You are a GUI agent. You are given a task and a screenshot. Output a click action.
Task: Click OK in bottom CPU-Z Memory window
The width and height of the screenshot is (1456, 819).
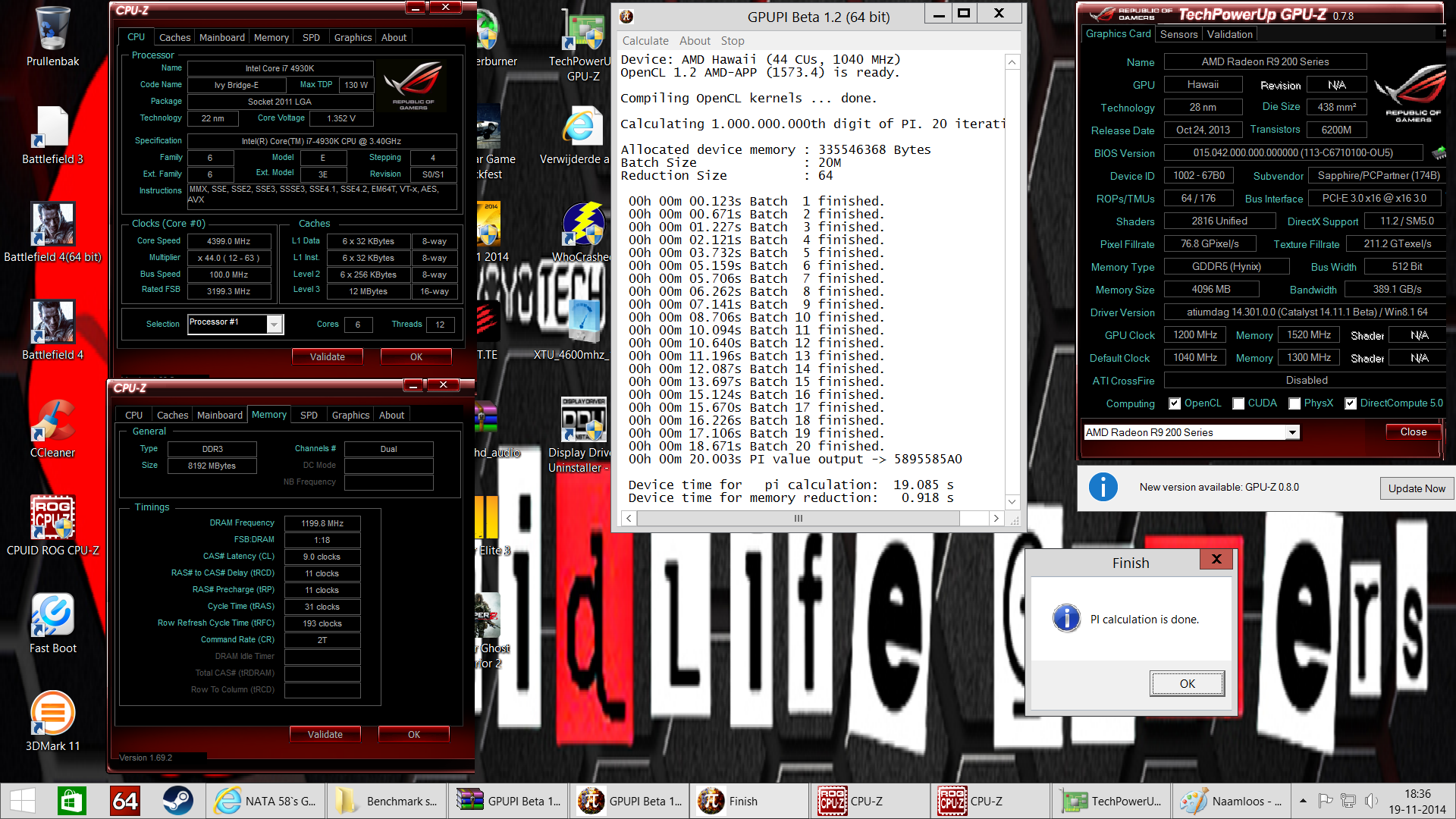click(414, 734)
